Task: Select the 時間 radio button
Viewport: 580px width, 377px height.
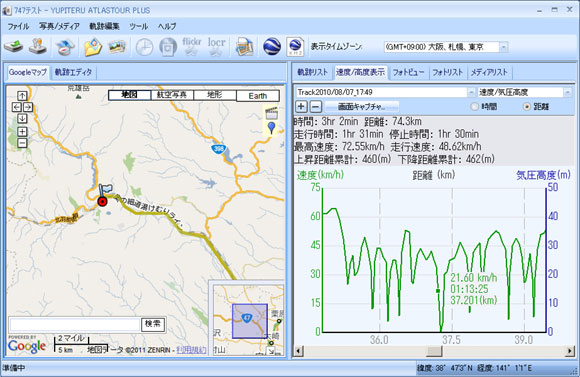Action: pos(474,107)
